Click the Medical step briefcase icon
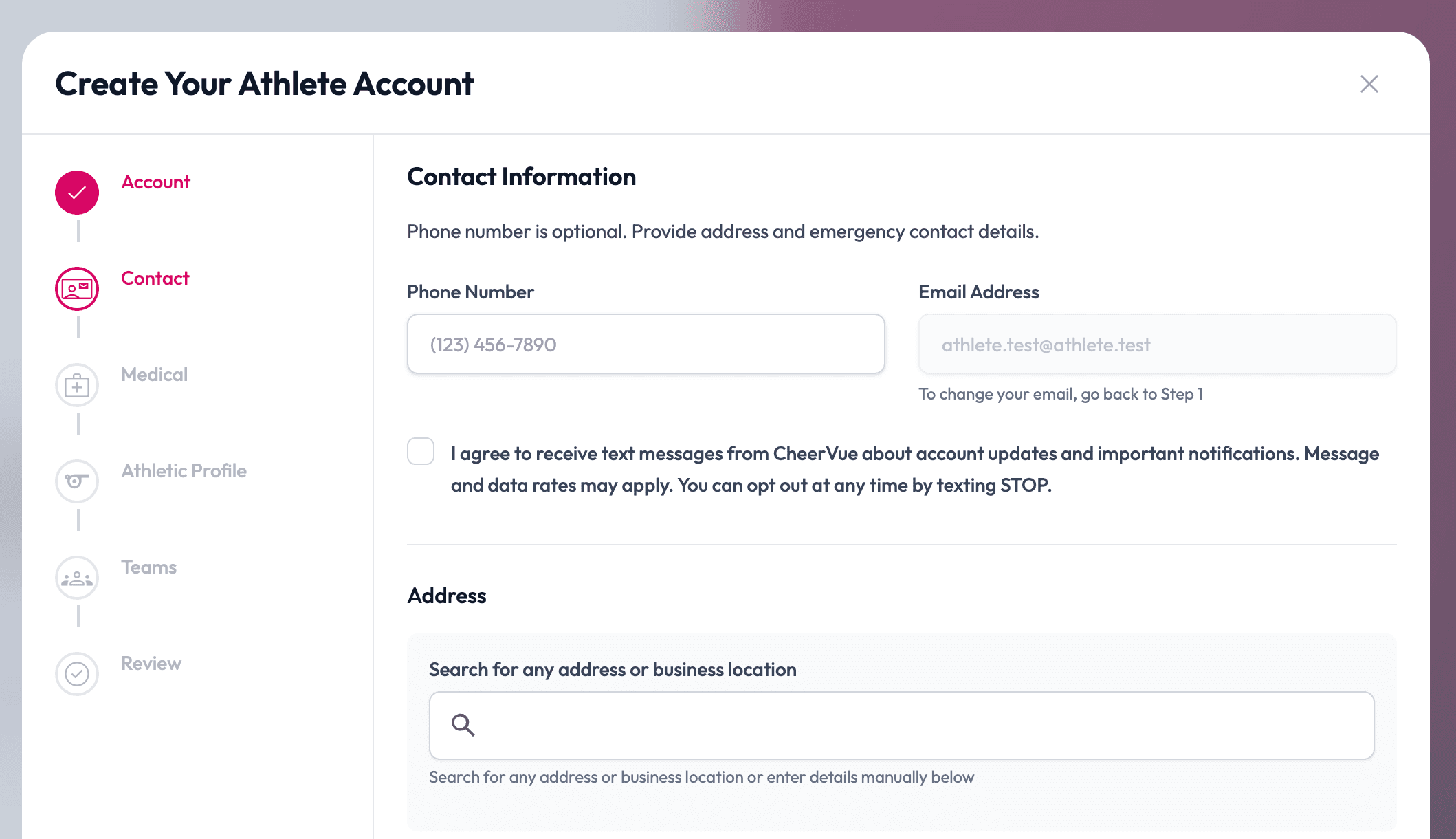The image size is (1456, 839). click(76, 385)
